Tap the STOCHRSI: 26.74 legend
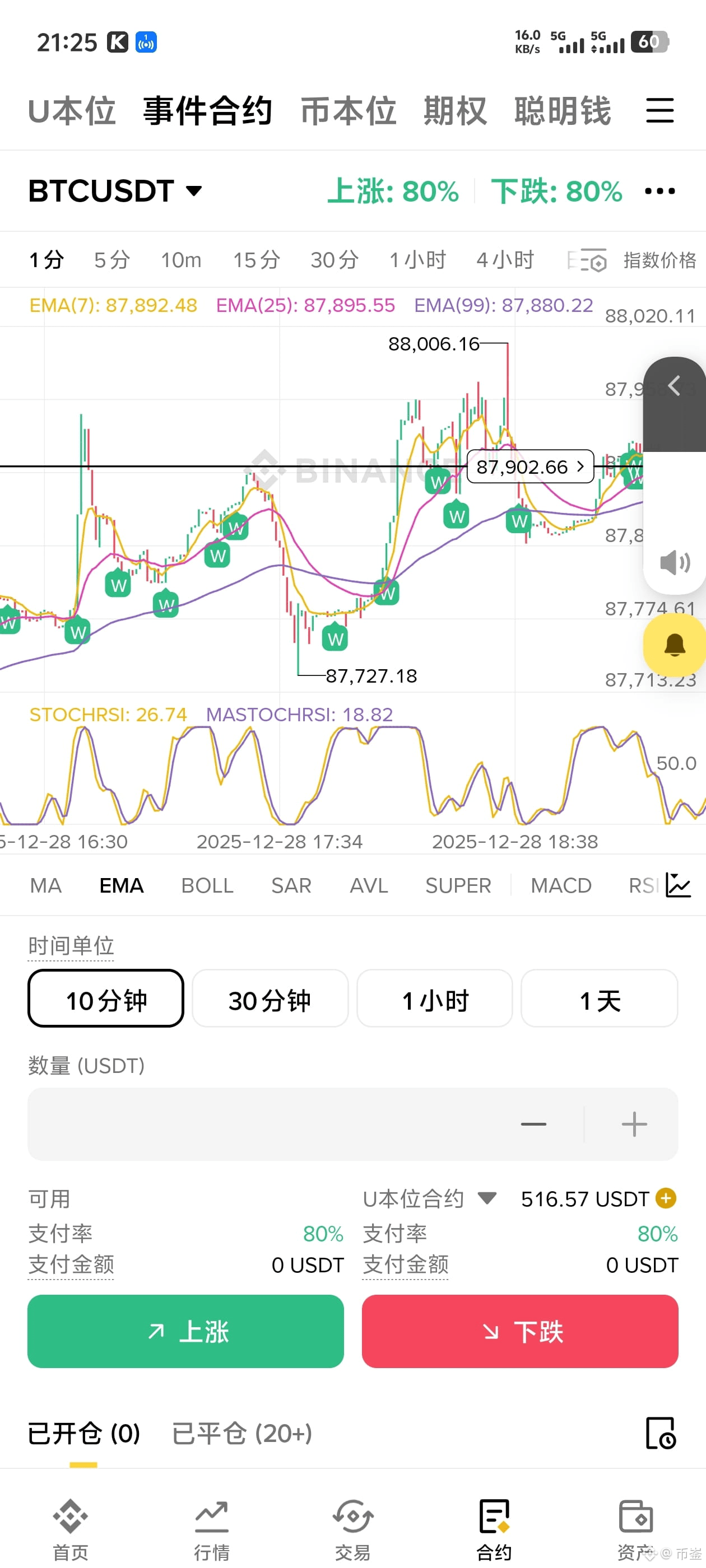 click(108, 714)
